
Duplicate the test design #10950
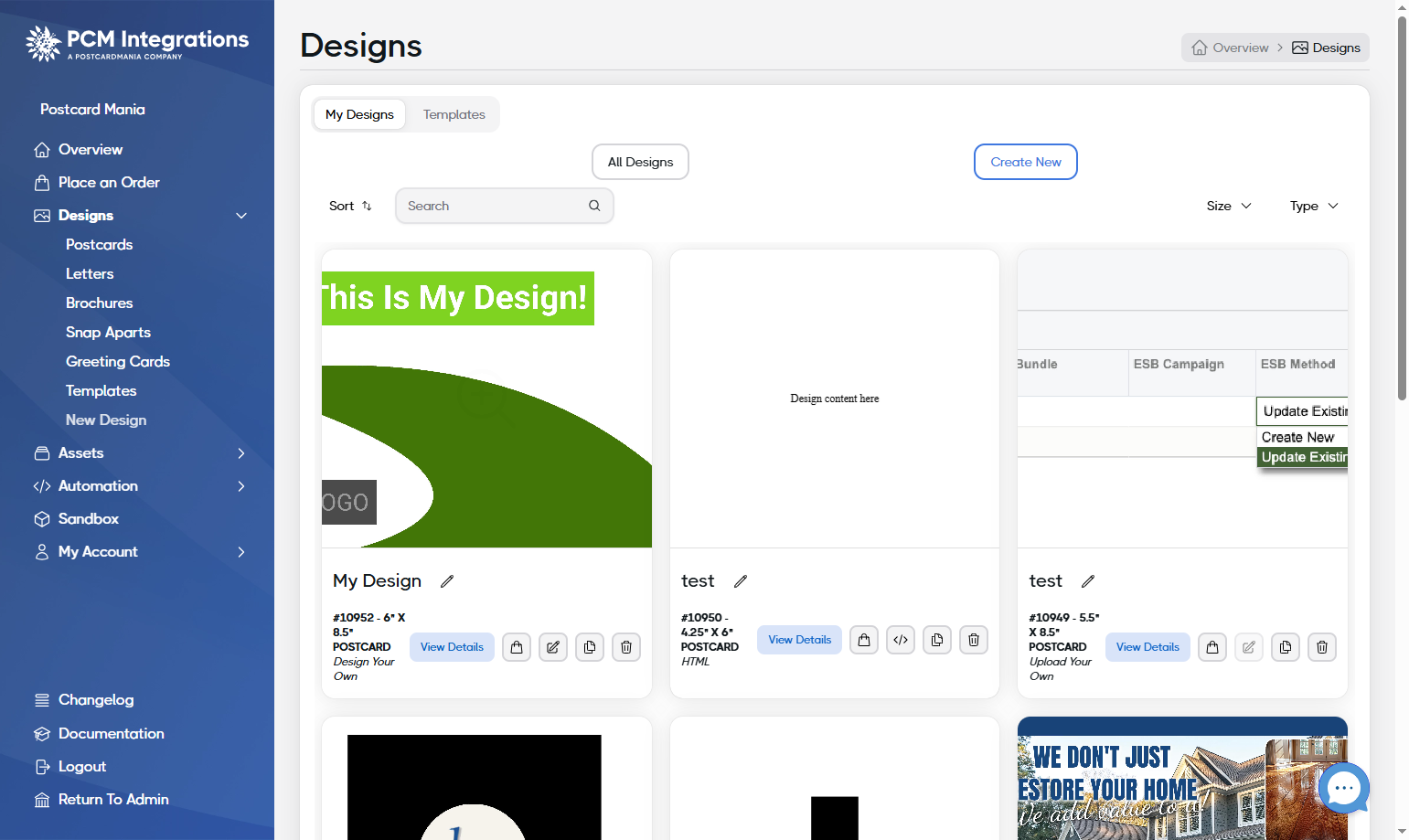coord(937,640)
